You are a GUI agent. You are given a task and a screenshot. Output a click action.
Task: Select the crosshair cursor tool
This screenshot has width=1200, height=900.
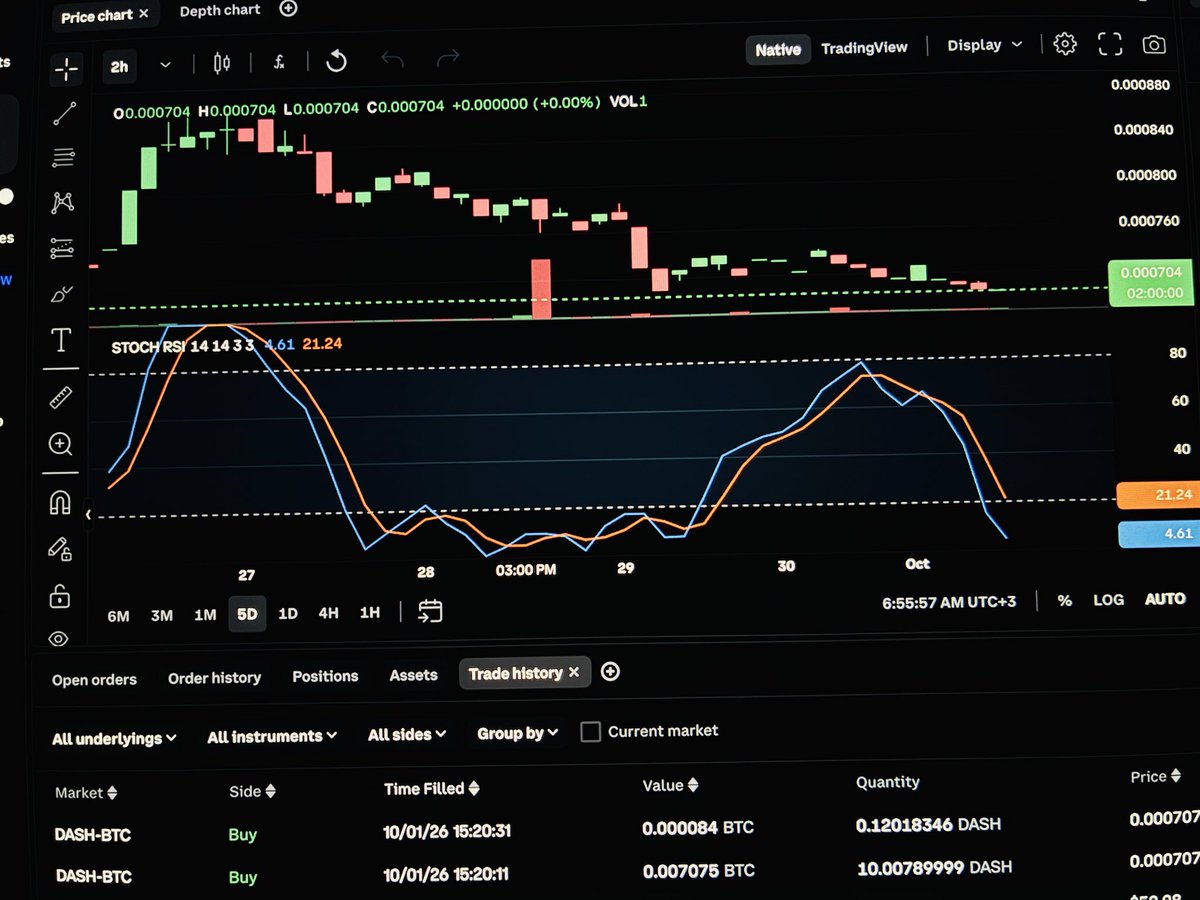(66, 68)
